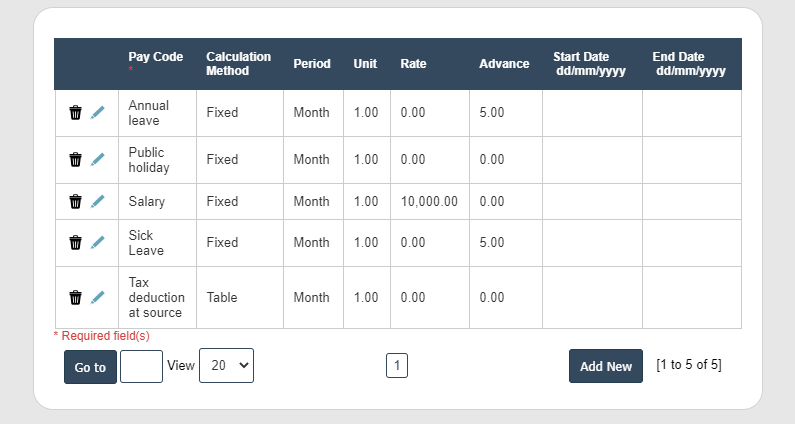
Task: Edit the Annual leave row with pencil icon
Action: coord(97,113)
